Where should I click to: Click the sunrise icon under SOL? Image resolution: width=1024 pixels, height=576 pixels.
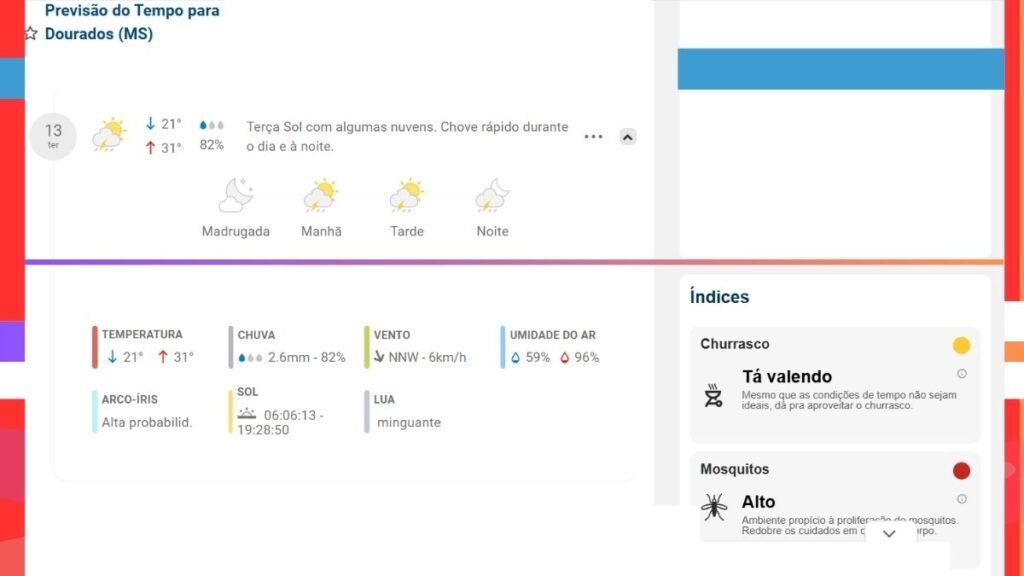coord(247,413)
